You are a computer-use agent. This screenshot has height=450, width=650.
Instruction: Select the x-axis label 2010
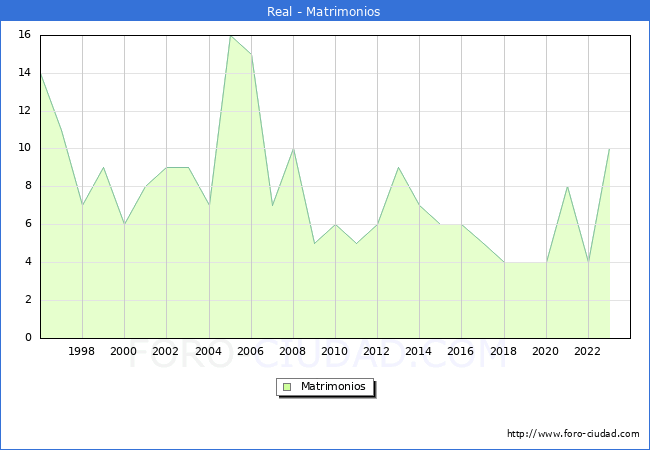(334, 351)
